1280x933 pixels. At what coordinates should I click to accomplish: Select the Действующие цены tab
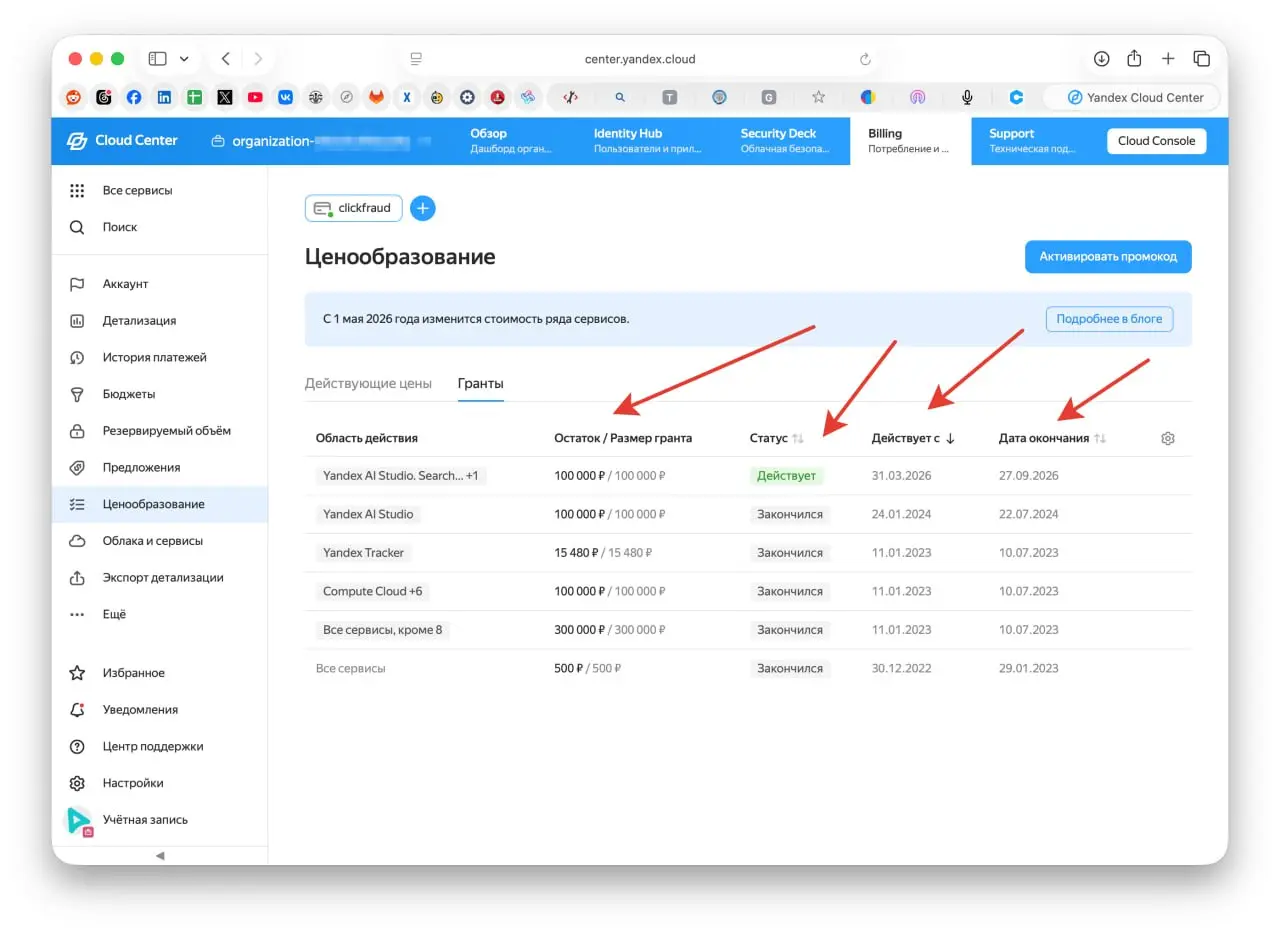tap(368, 384)
